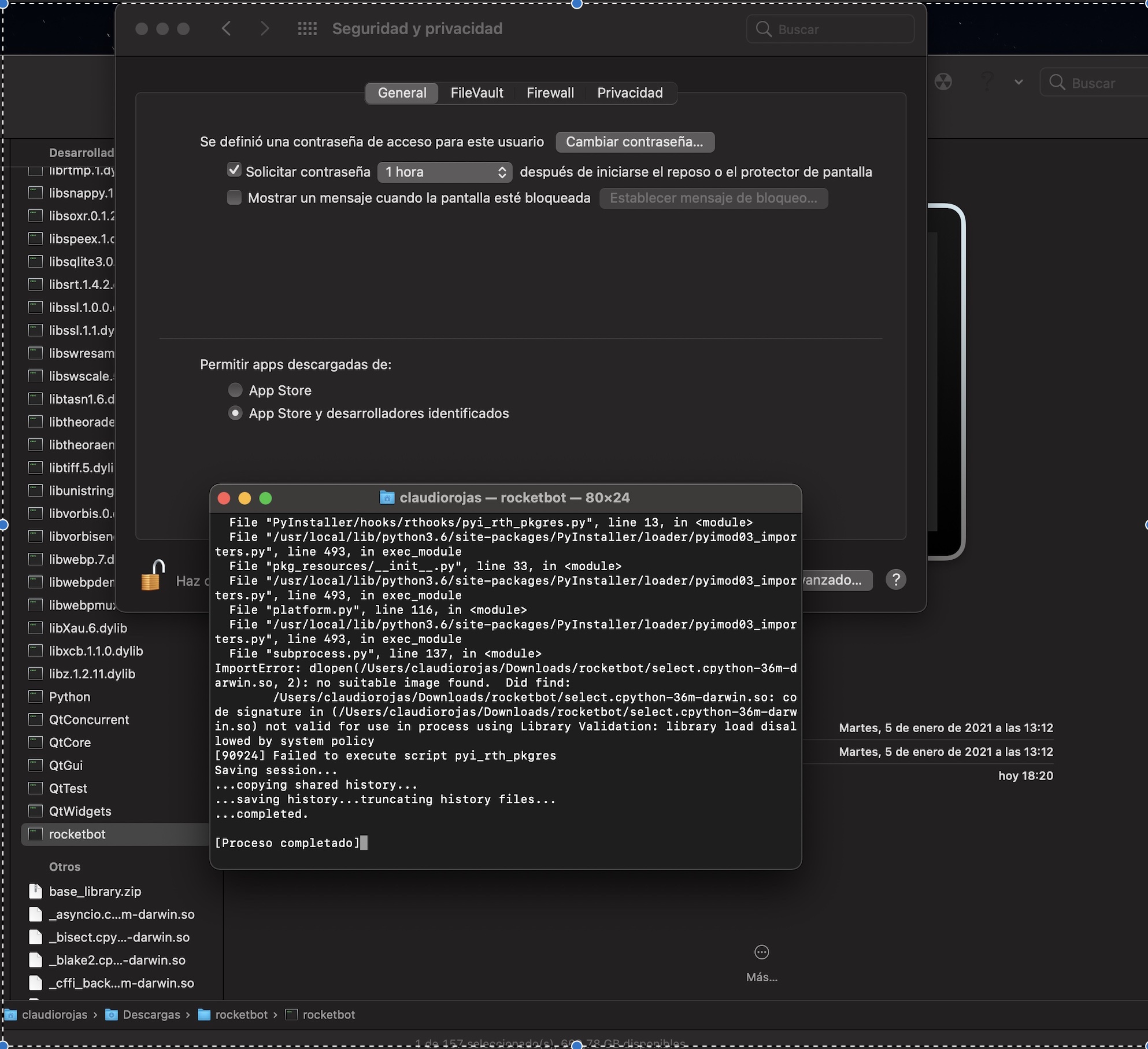The height and width of the screenshot is (1049, 1148).
Task: Select the App Store radio option
Action: click(x=235, y=390)
